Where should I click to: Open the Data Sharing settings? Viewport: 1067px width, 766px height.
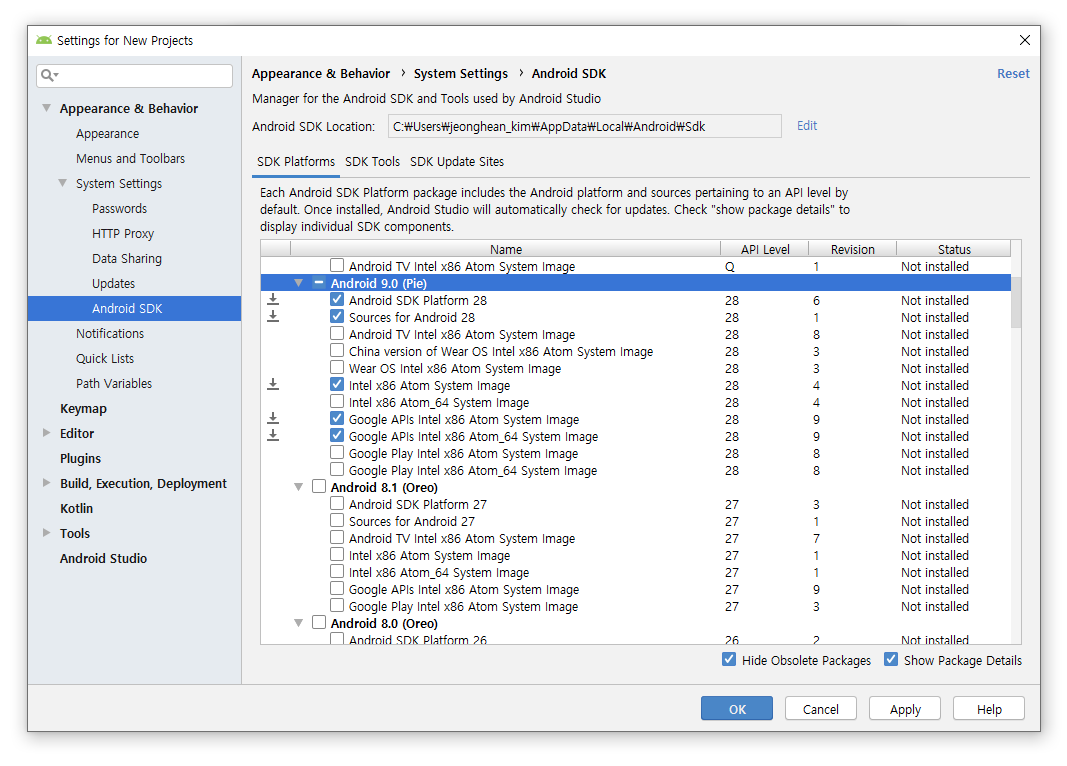click(x=127, y=259)
